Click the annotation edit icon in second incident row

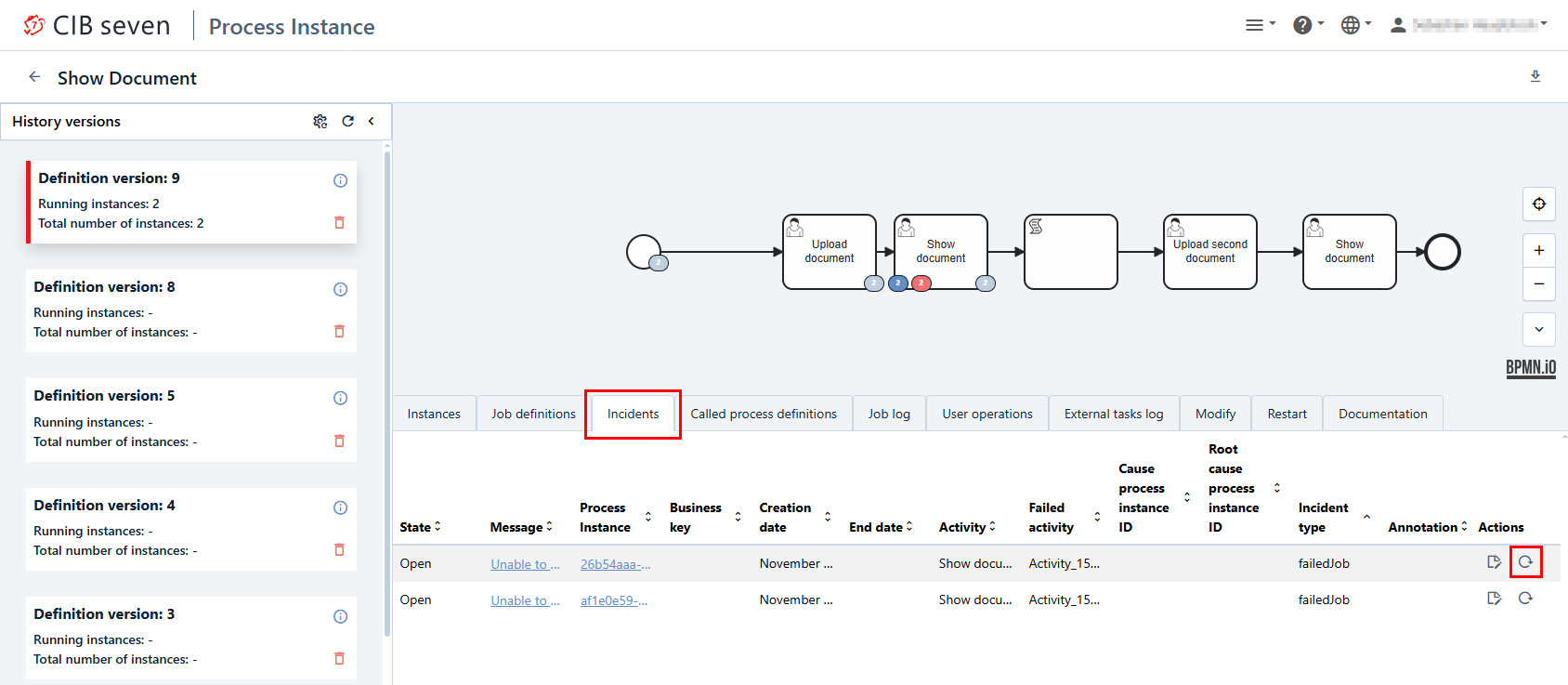point(1494,599)
